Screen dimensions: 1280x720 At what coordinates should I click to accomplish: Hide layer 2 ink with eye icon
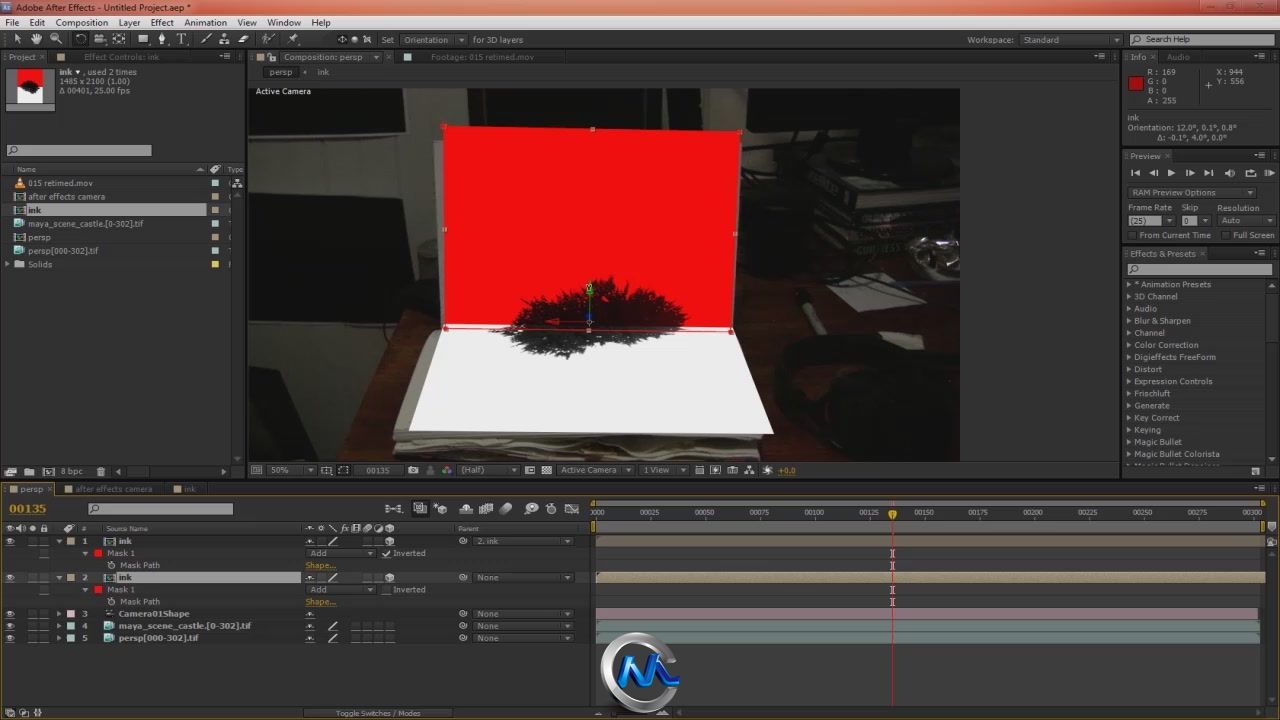10,577
